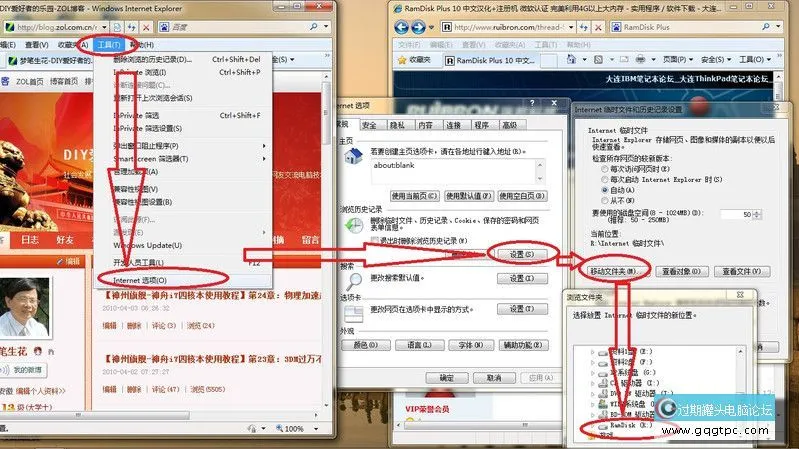Click 设置(S) button under browsing history
This screenshot has height=449, width=799.
(x=522, y=254)
